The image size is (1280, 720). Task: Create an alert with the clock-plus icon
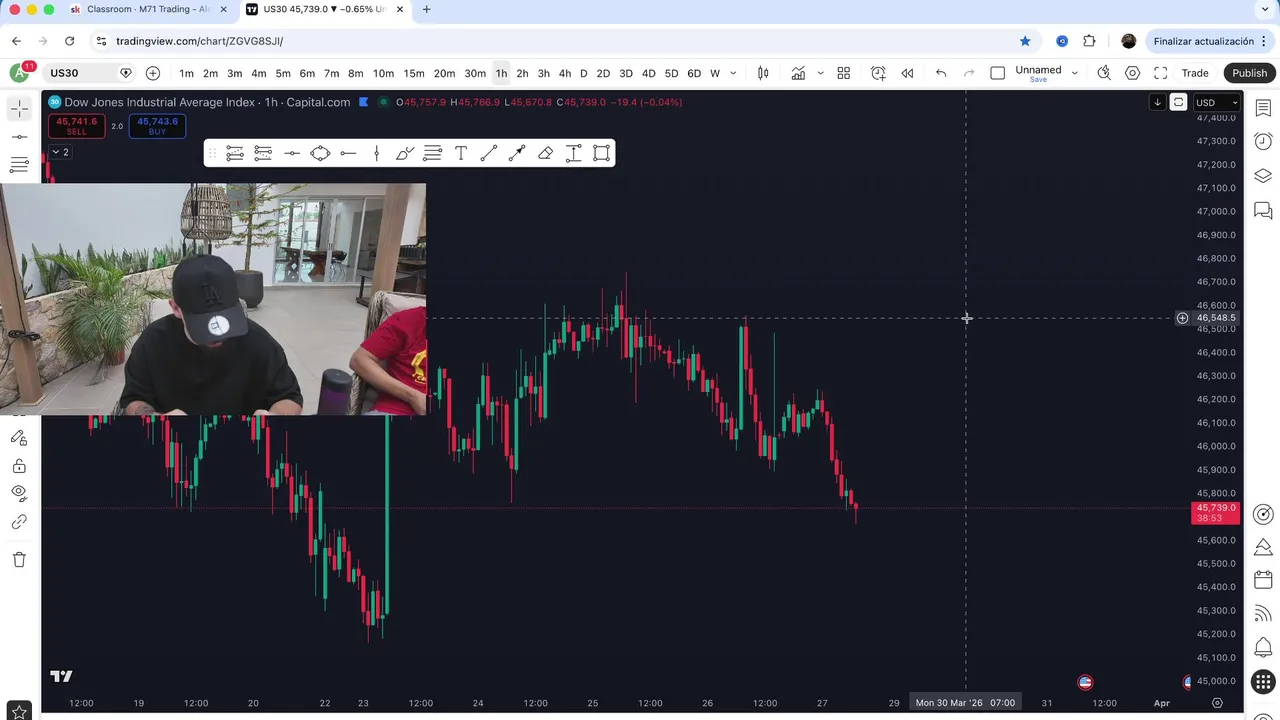878,73
